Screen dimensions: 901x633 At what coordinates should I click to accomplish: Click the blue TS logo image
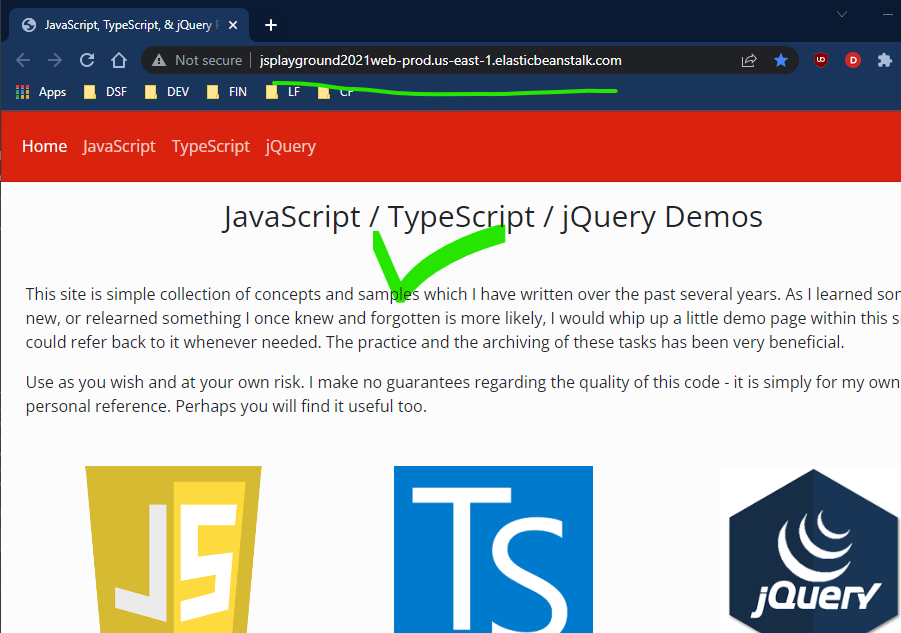click(493, 549)
